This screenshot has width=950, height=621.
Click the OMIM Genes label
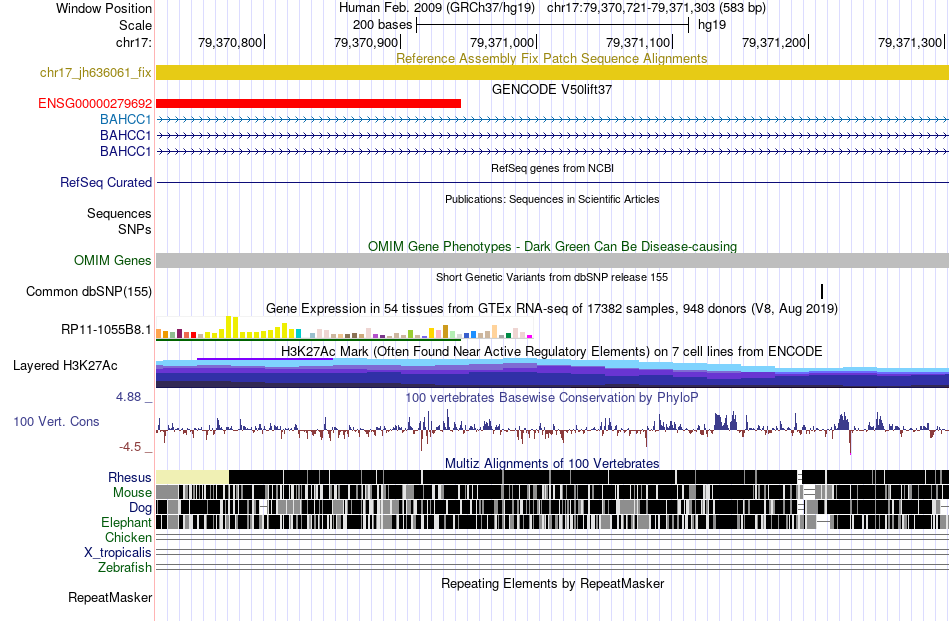pos(113,261)
